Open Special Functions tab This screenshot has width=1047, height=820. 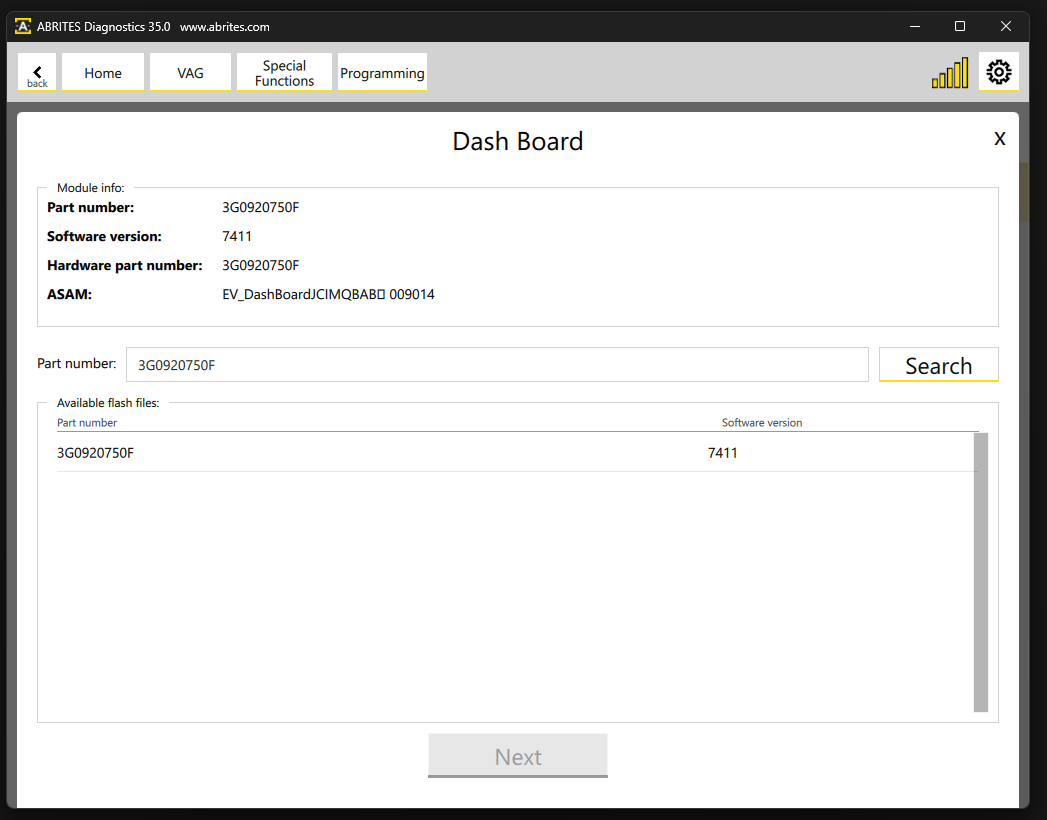(x=284, y=73)
